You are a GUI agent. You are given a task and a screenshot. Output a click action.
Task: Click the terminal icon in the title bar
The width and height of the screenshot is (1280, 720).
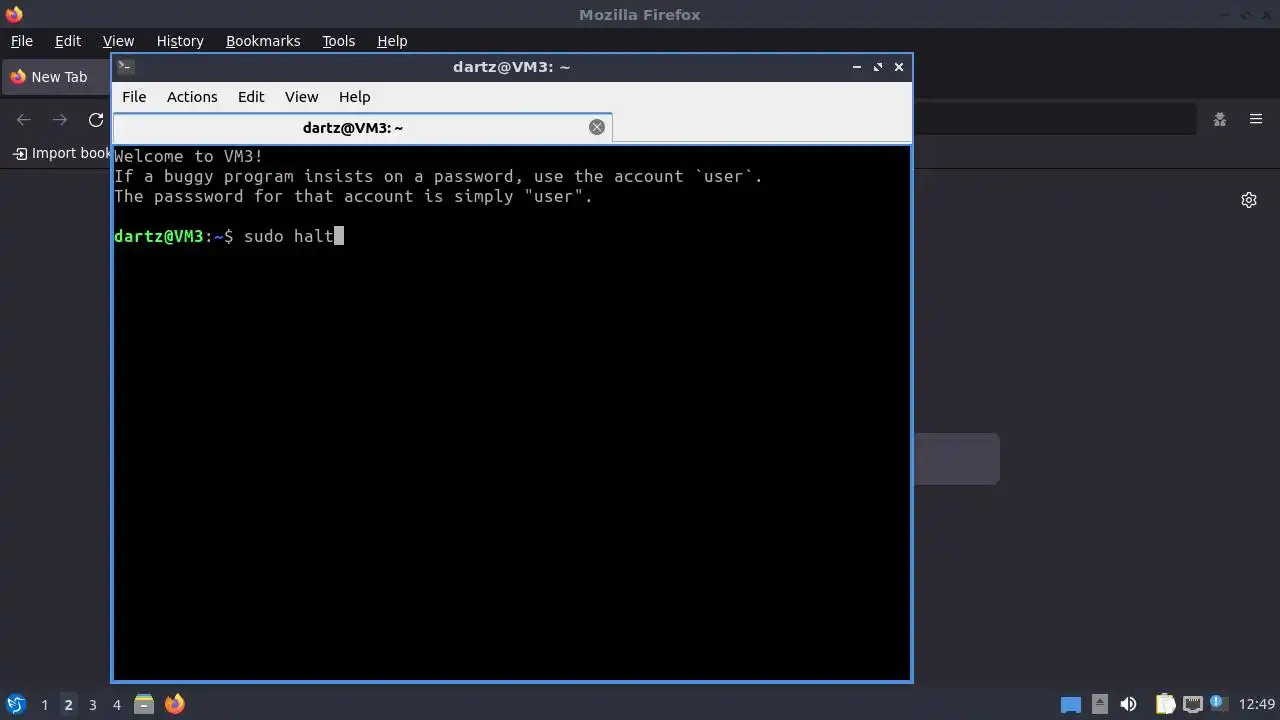pos(125,67)
